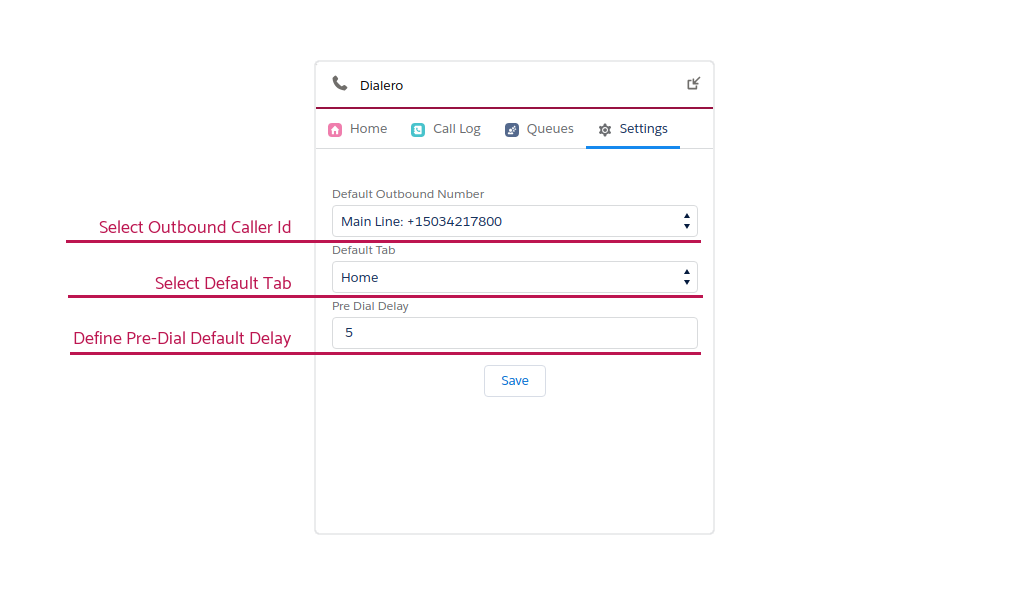Open the Queues tab

[539, 129]
